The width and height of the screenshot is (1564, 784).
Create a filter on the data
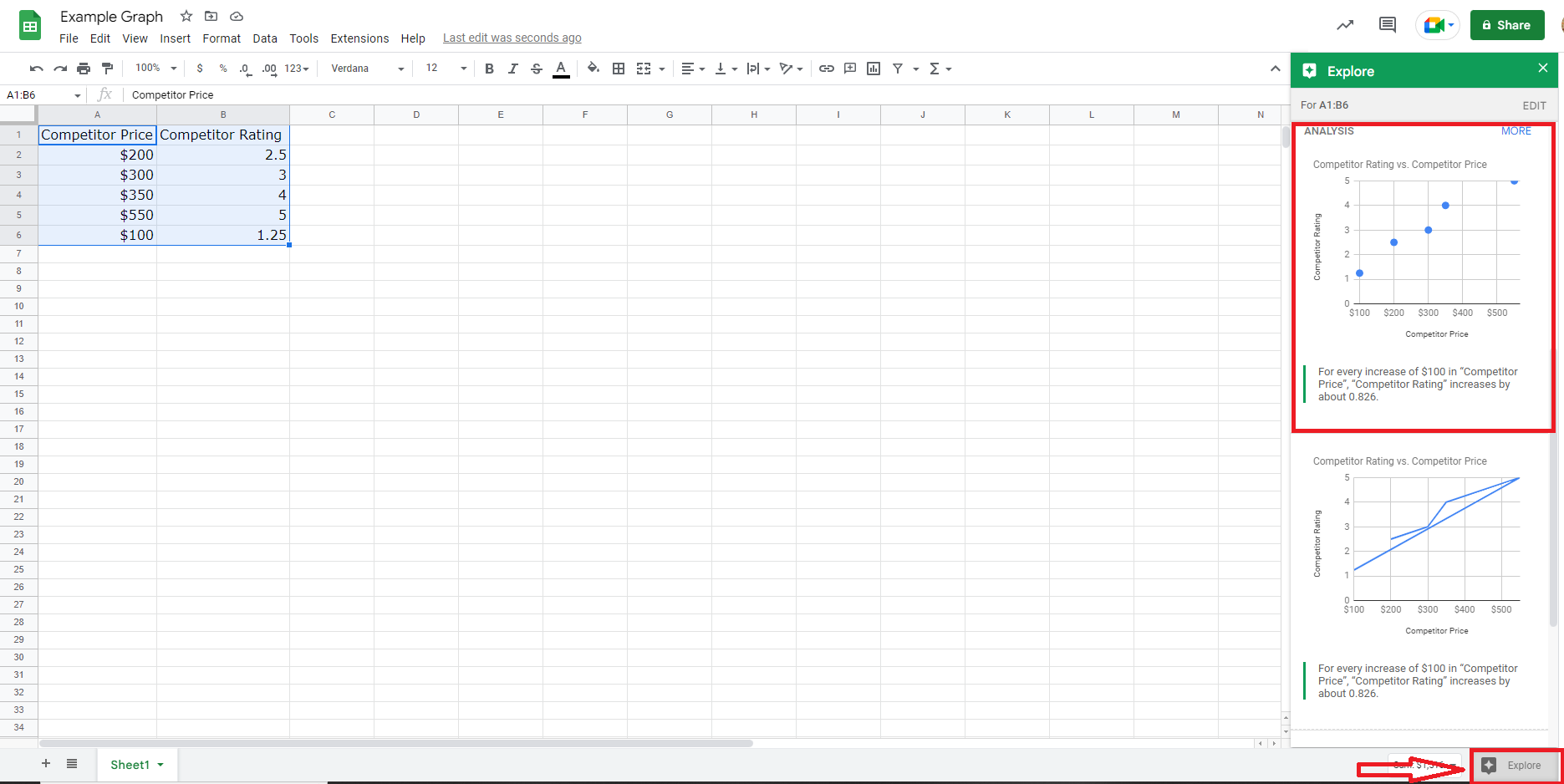898,68
